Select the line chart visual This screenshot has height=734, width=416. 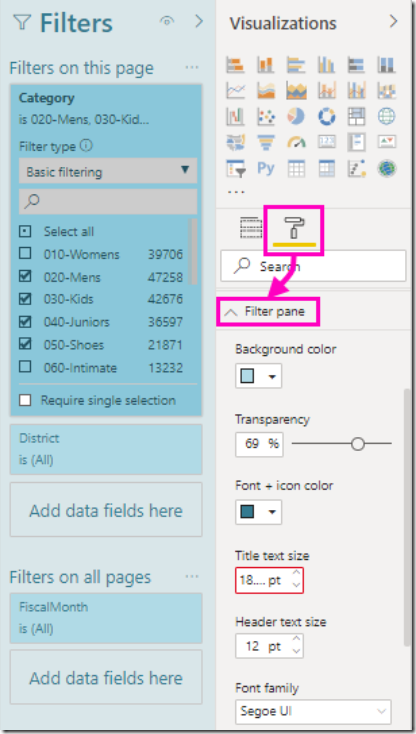click(235, 90)
